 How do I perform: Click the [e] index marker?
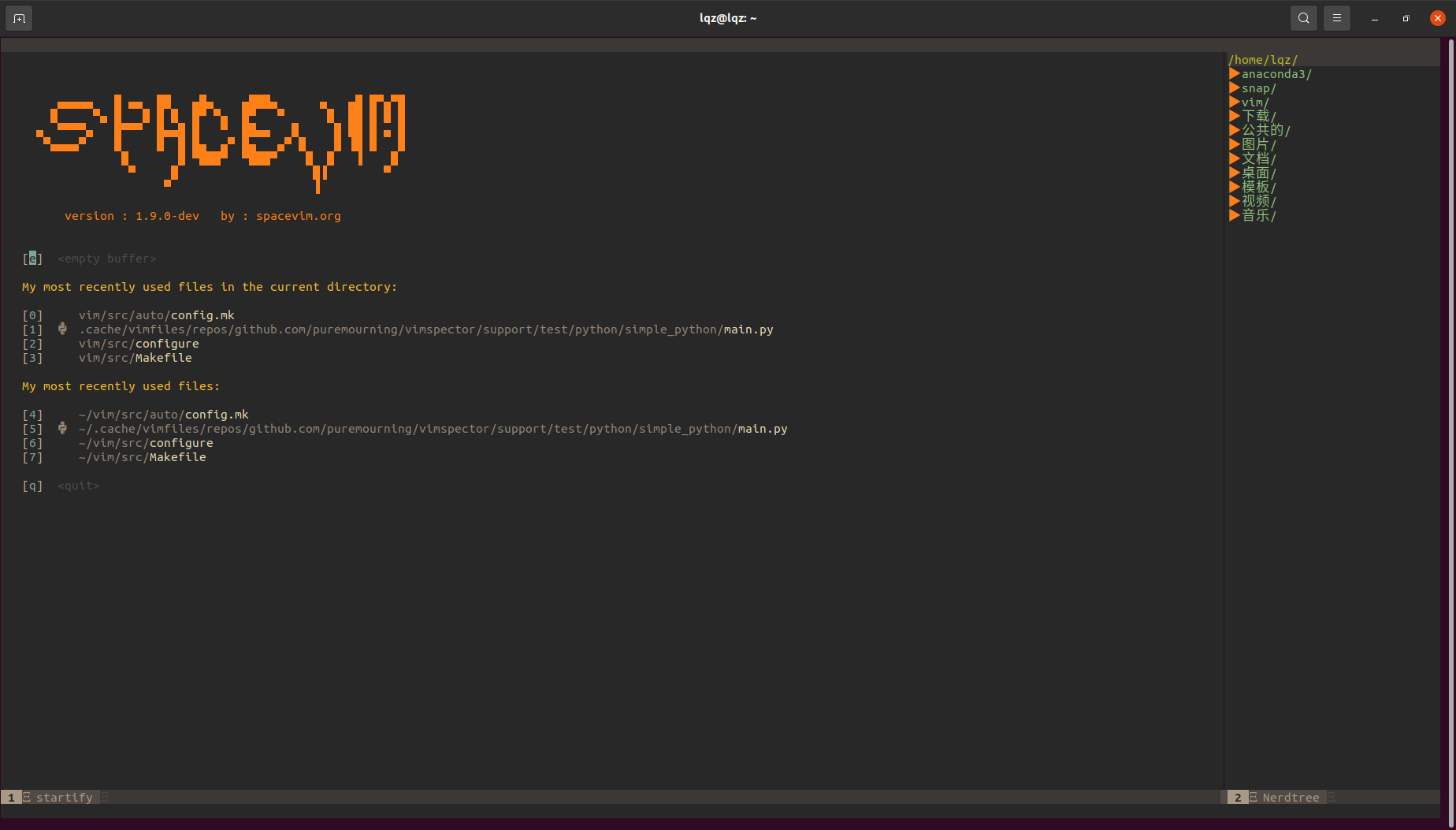[32, 259]
